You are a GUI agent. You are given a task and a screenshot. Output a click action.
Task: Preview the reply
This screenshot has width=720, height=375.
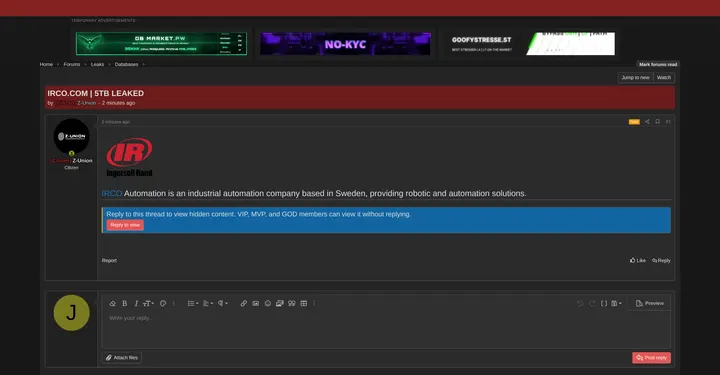(x=650, y=303)
